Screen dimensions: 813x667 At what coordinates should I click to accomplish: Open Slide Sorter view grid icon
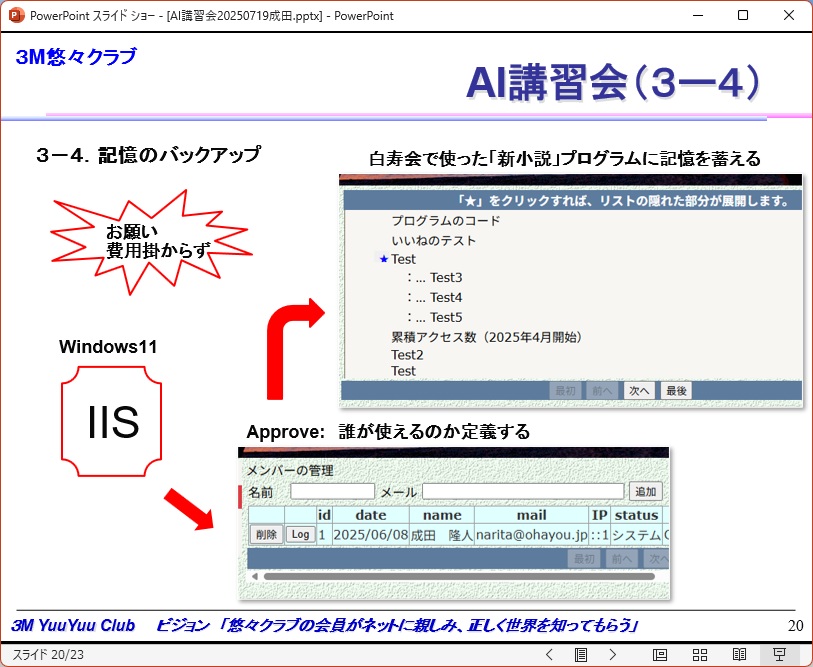[x=700, y=655]
